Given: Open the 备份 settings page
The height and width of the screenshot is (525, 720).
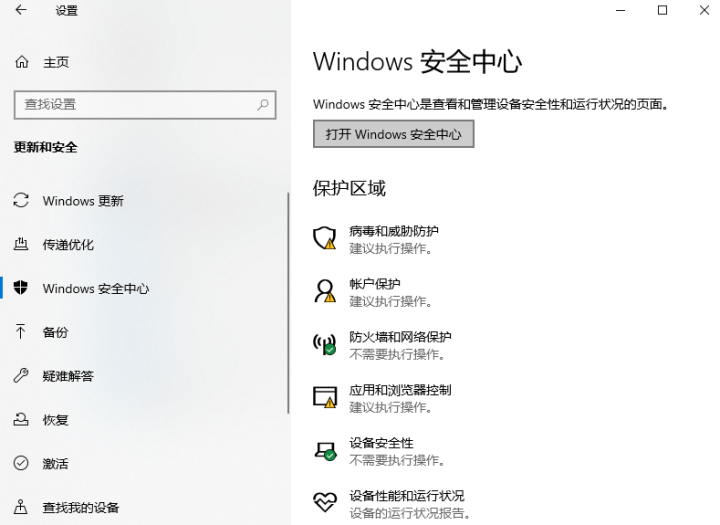Looking at the screenshot, I should tap(56, 332).
